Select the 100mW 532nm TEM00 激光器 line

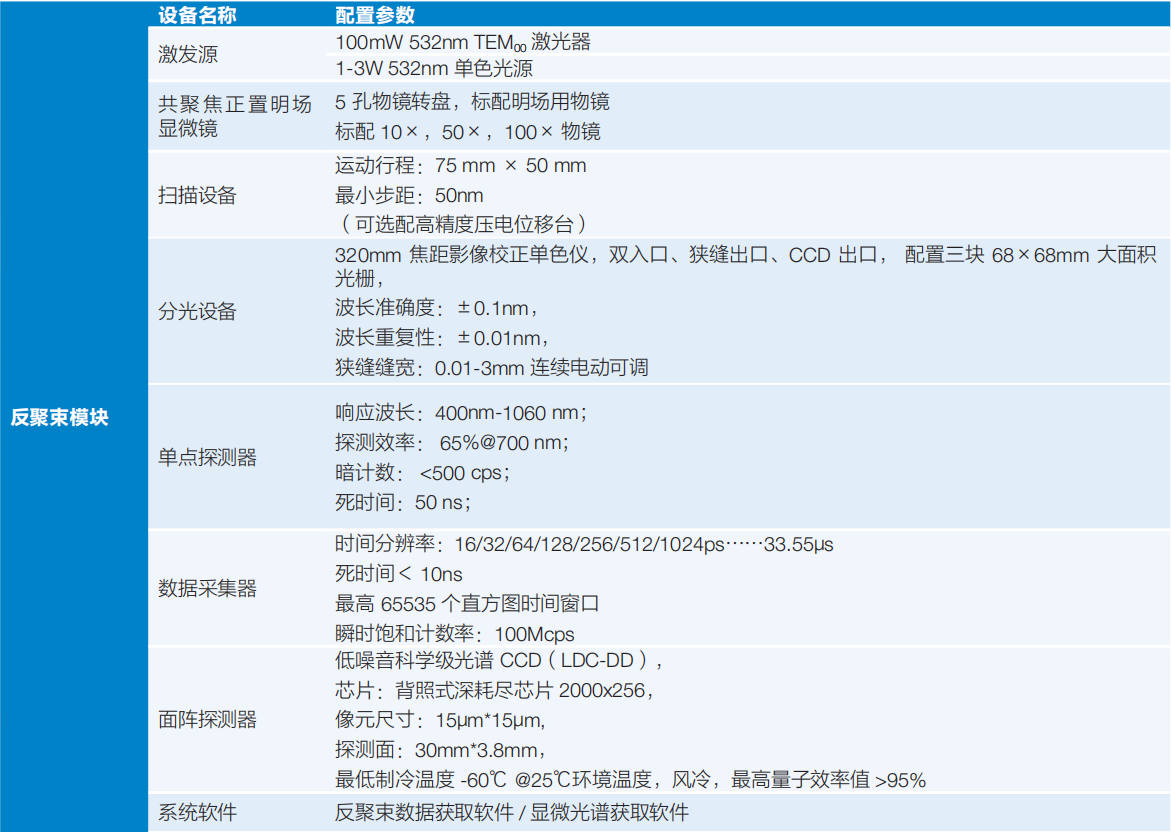tap(462, 42)
